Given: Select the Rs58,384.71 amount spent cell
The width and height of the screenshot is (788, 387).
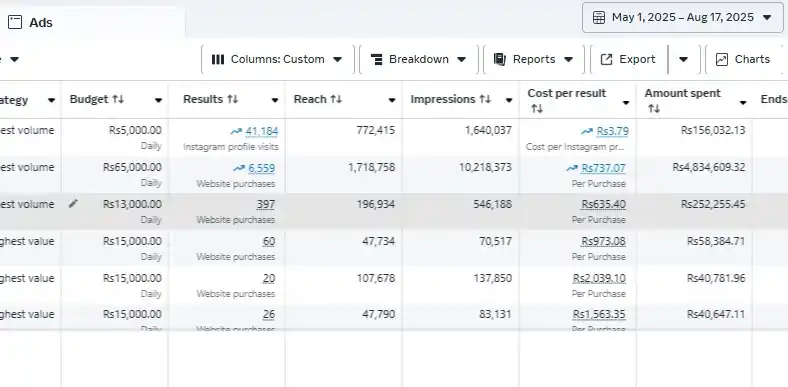Looking at the screenshot, I should (x=695, y=248).
